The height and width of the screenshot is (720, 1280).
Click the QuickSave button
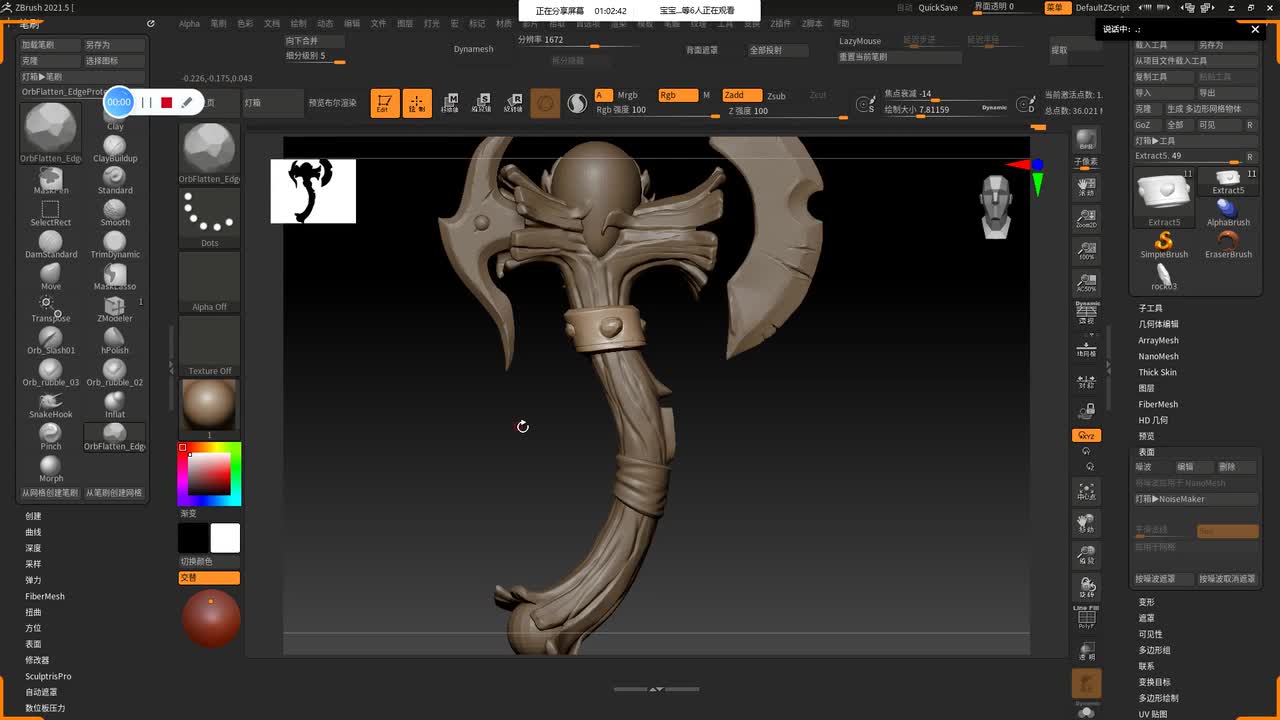pos(938,7)
